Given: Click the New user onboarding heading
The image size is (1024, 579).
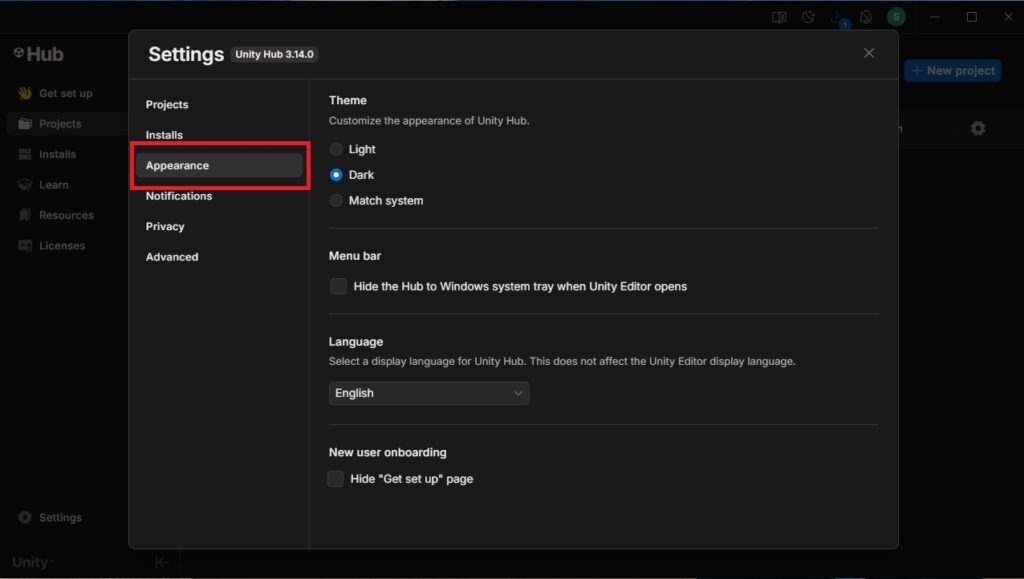Looking at the screenshot, I should point(388,452).
